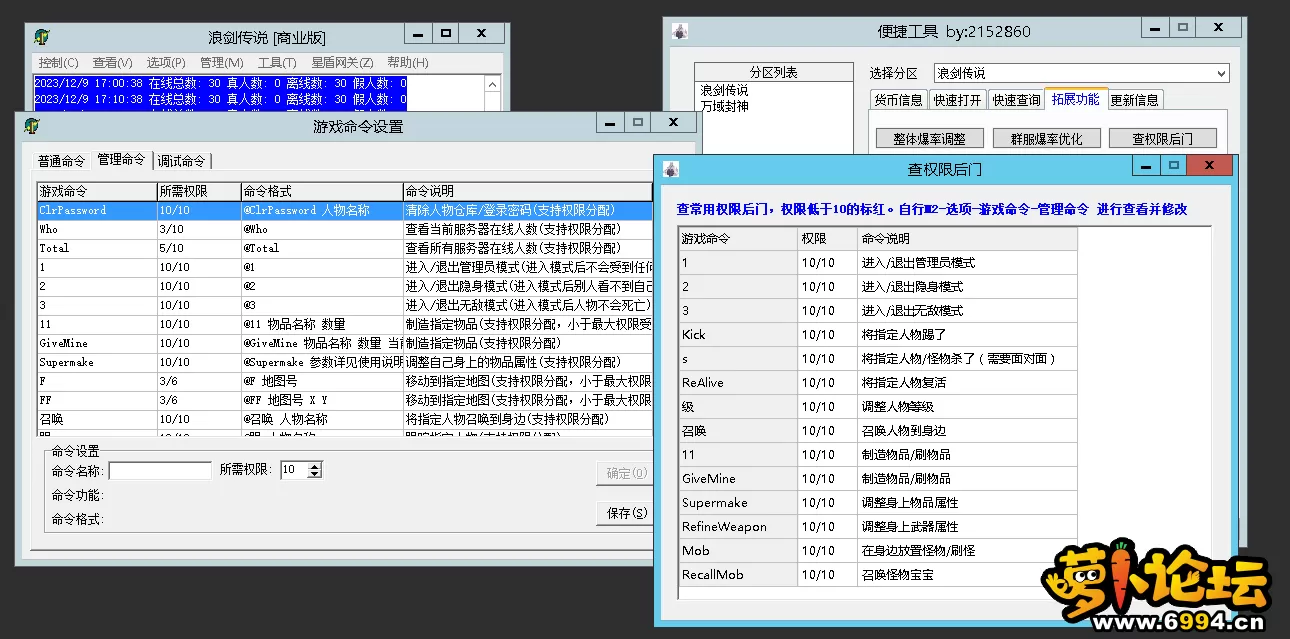Click the 游戏命令设置 window title icon
Screen dimensions: 1290x639
[x=32, y=126]
